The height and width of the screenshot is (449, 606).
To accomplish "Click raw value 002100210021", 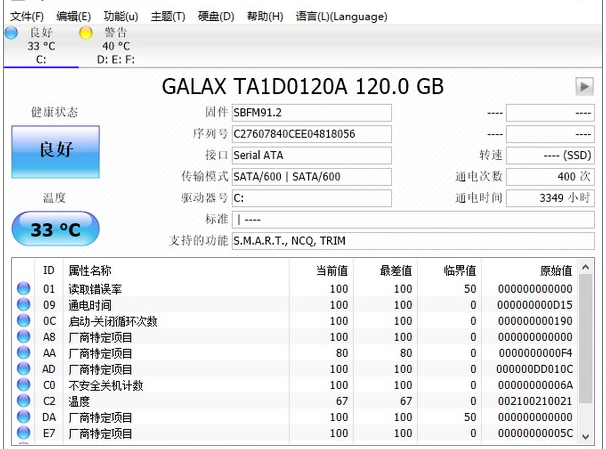I will [x=535, y=401].
